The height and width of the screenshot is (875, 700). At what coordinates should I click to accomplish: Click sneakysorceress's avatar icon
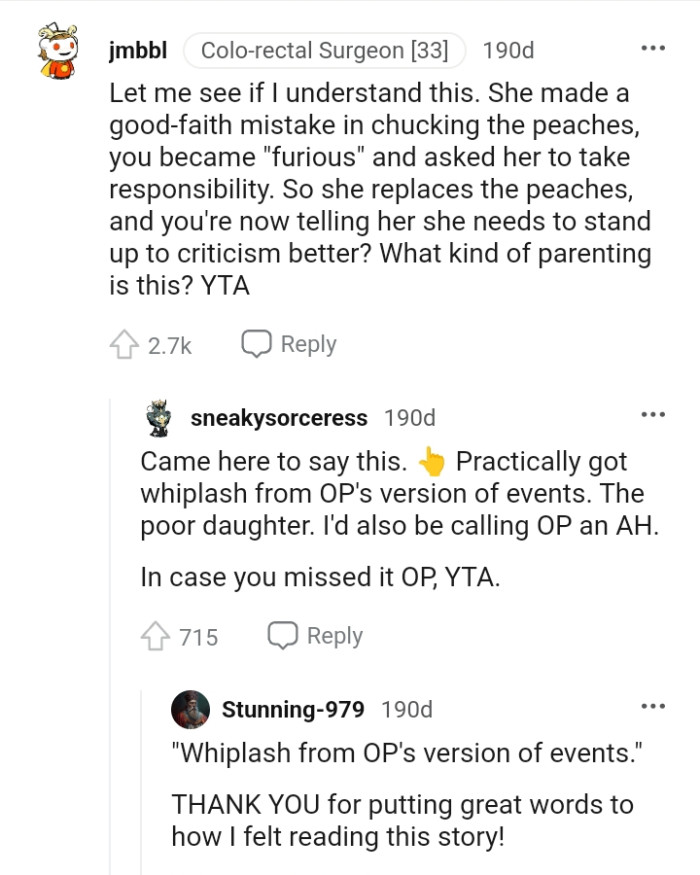point(157,418)
